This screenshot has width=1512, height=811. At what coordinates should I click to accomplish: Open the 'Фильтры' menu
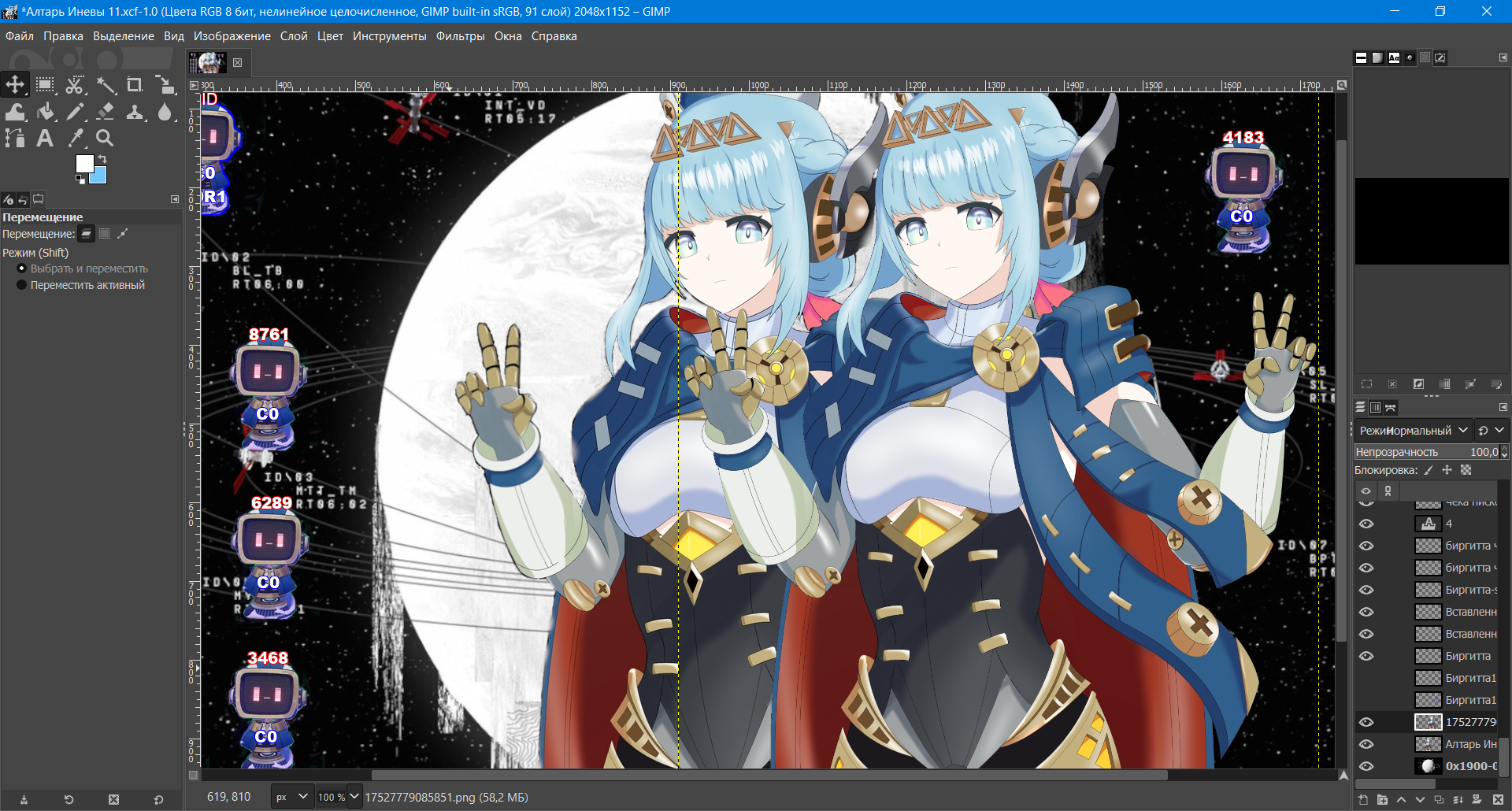461,36
